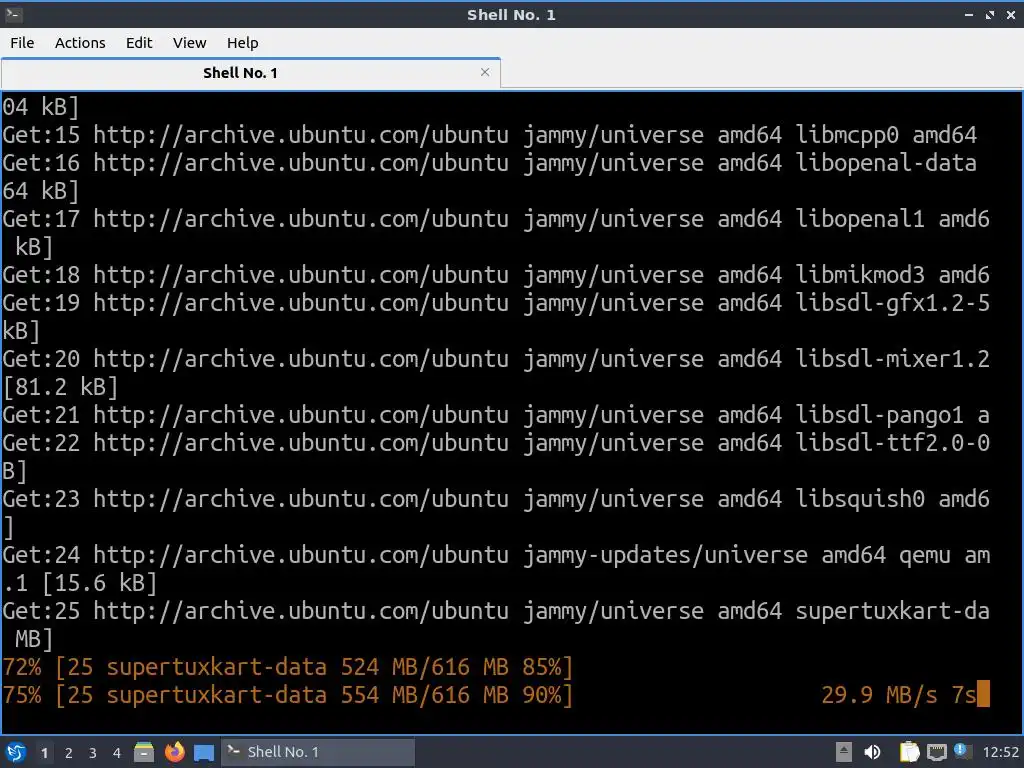Switch to workspace 2
The height and width of the screenshot is (768, 1024).
coord(69,753)
